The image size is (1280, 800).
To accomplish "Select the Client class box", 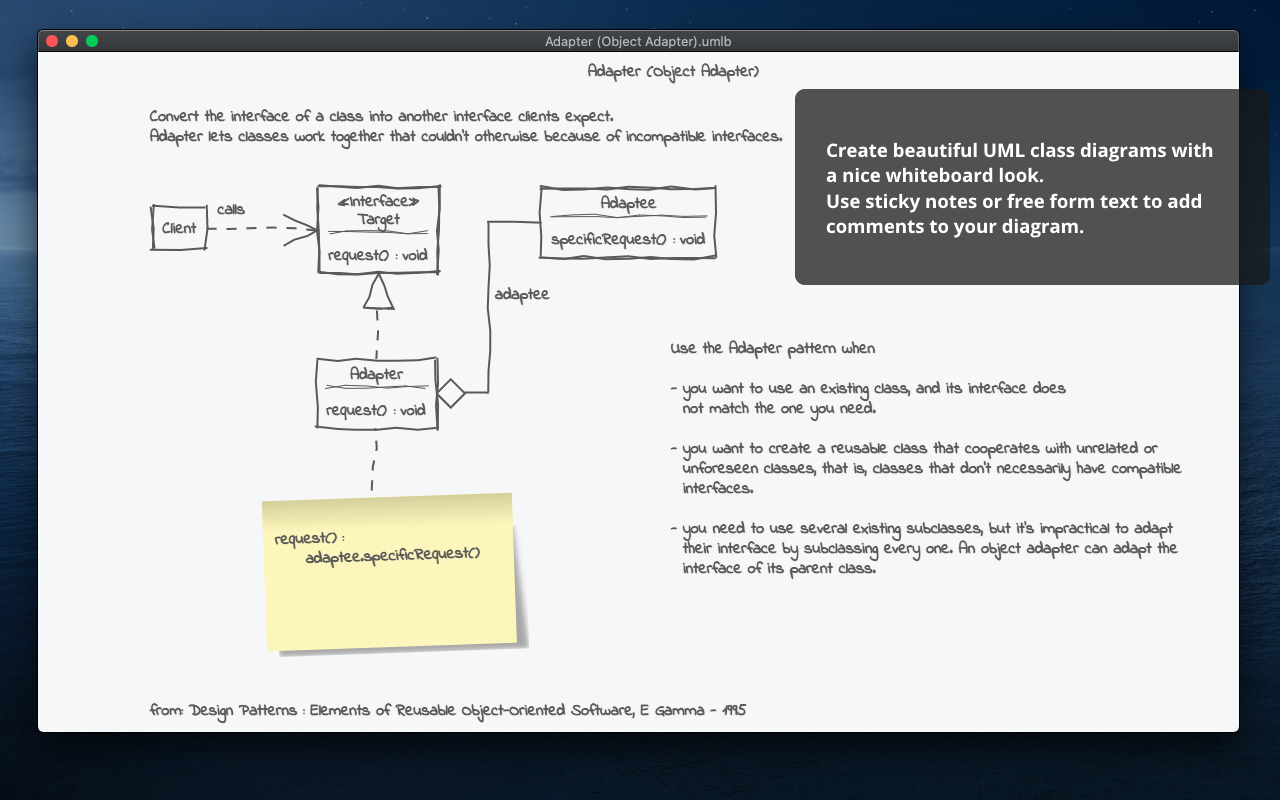I will (179, 228).
